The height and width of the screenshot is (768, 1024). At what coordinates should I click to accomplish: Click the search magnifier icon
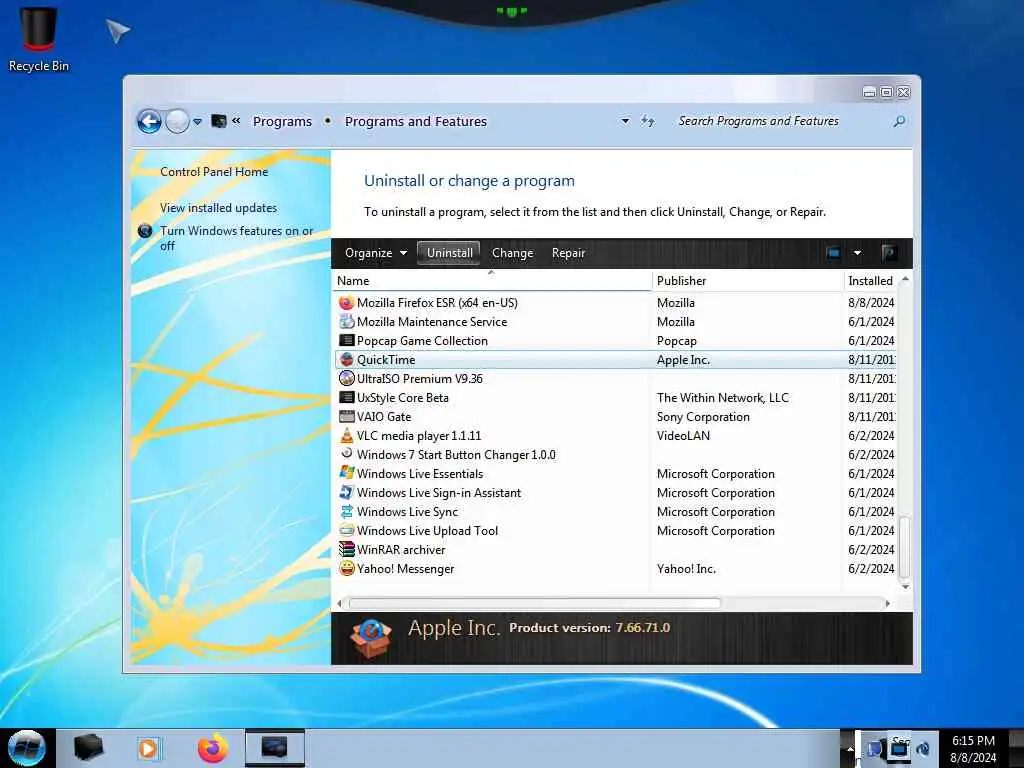[899, 121]
